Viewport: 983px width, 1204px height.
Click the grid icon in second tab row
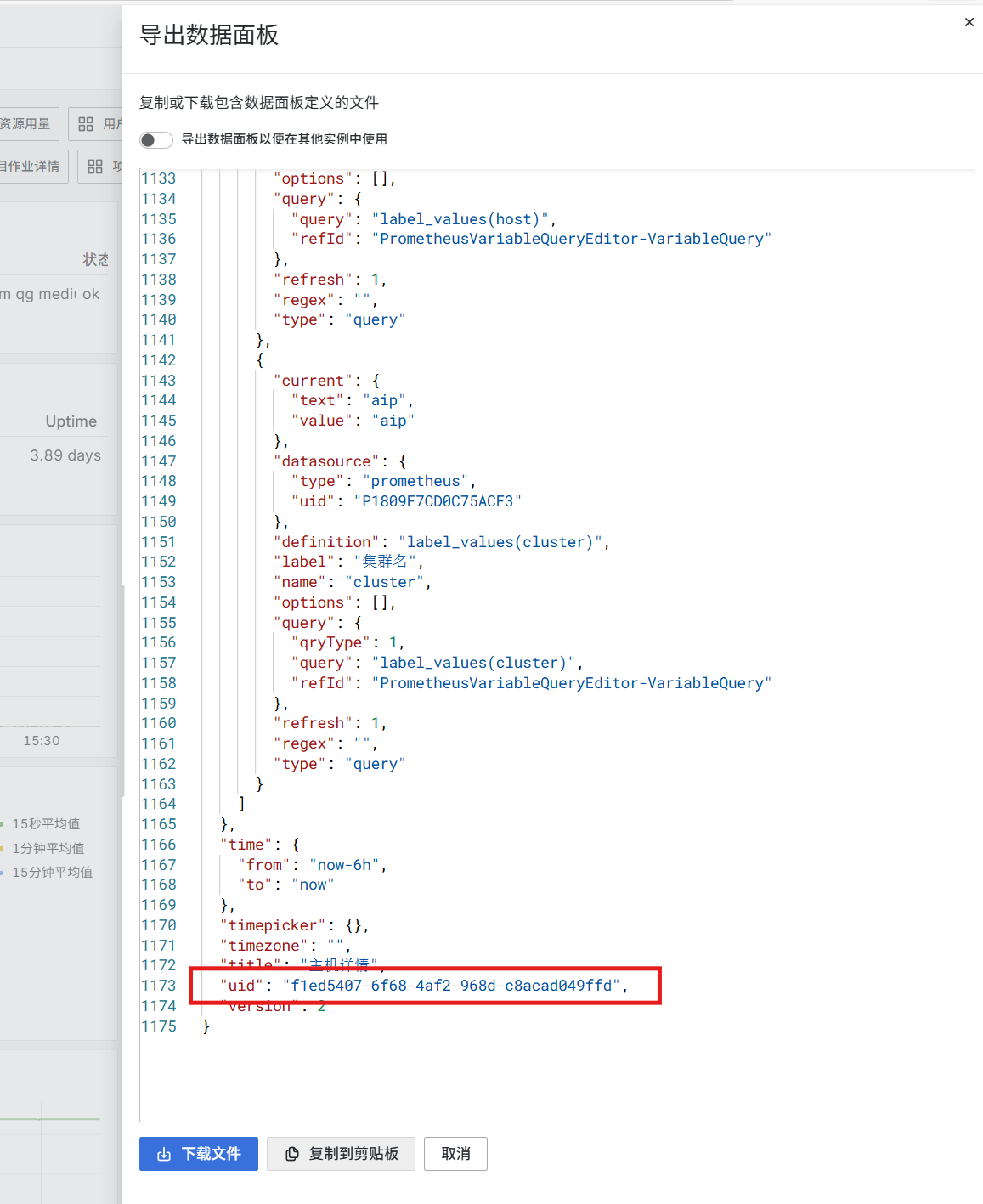(x=95, y=167)
